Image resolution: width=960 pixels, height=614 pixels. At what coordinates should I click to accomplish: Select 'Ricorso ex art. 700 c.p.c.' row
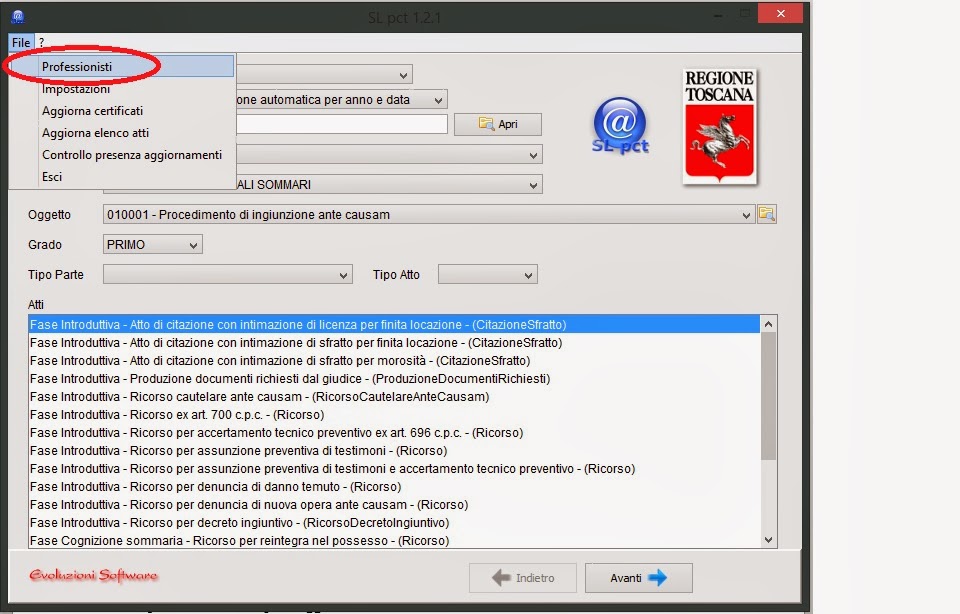pyautogui.click(x=394, y=414)
